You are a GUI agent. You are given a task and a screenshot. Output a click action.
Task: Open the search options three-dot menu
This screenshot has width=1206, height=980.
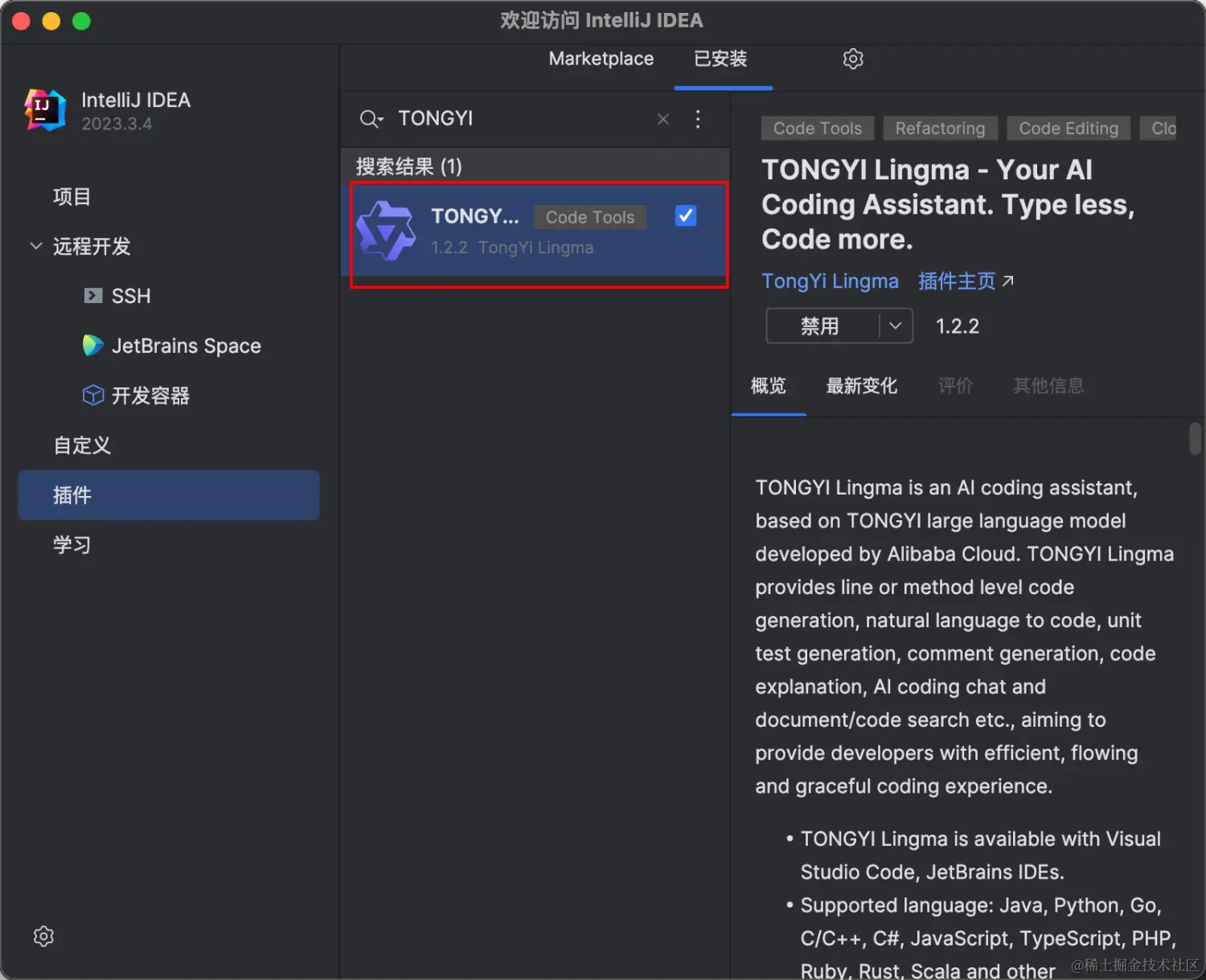point(698,119)
